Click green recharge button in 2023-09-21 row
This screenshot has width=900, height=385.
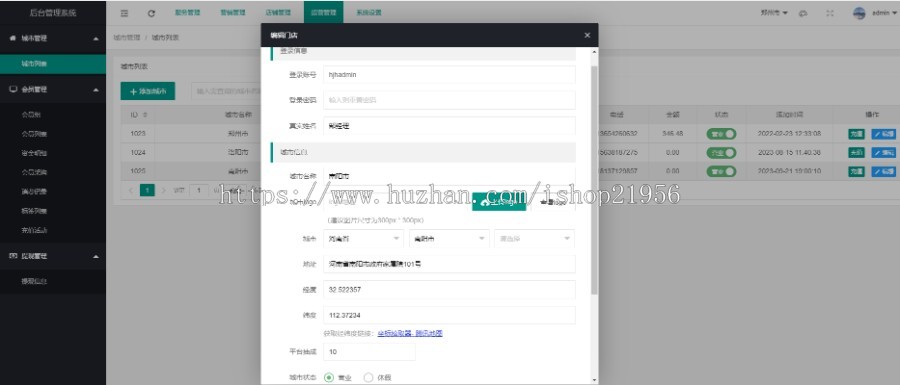[x=856, y=171]
